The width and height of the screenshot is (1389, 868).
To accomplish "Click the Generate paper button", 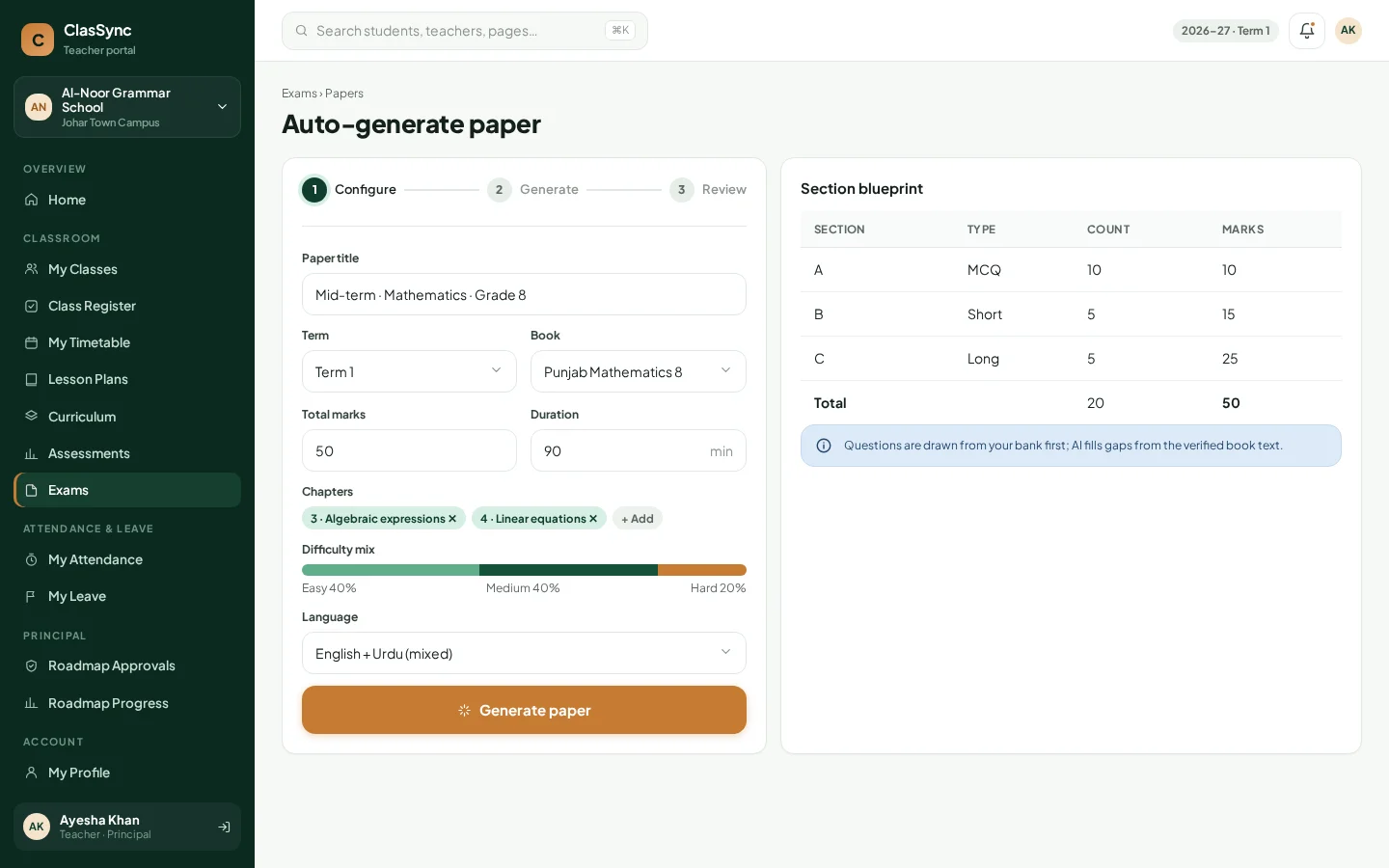I will click(524, 710).
